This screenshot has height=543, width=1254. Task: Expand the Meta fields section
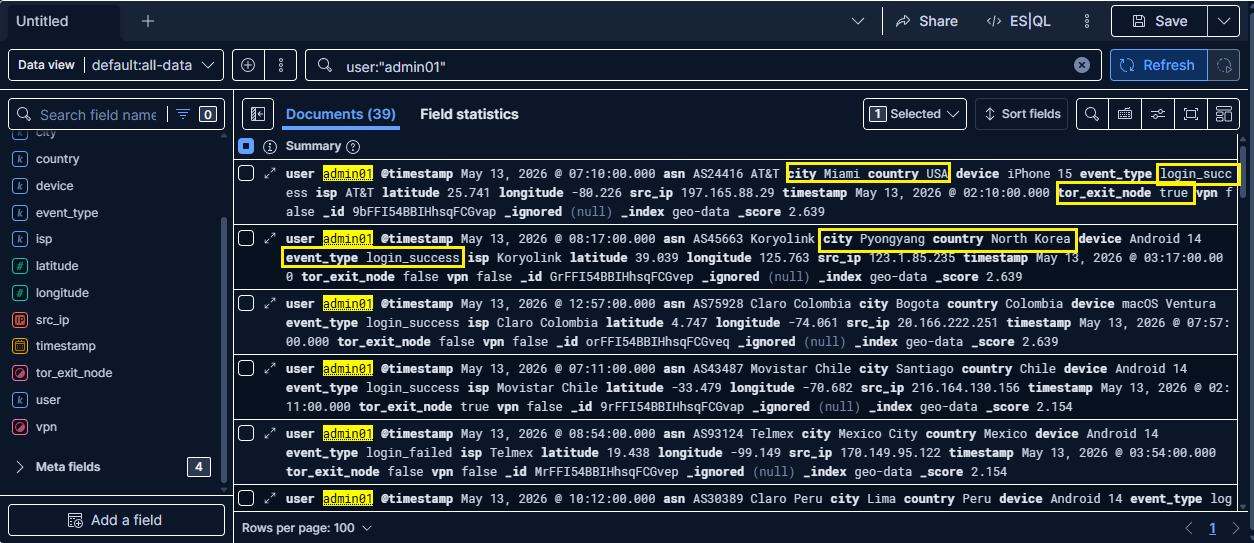pos(68,467)
